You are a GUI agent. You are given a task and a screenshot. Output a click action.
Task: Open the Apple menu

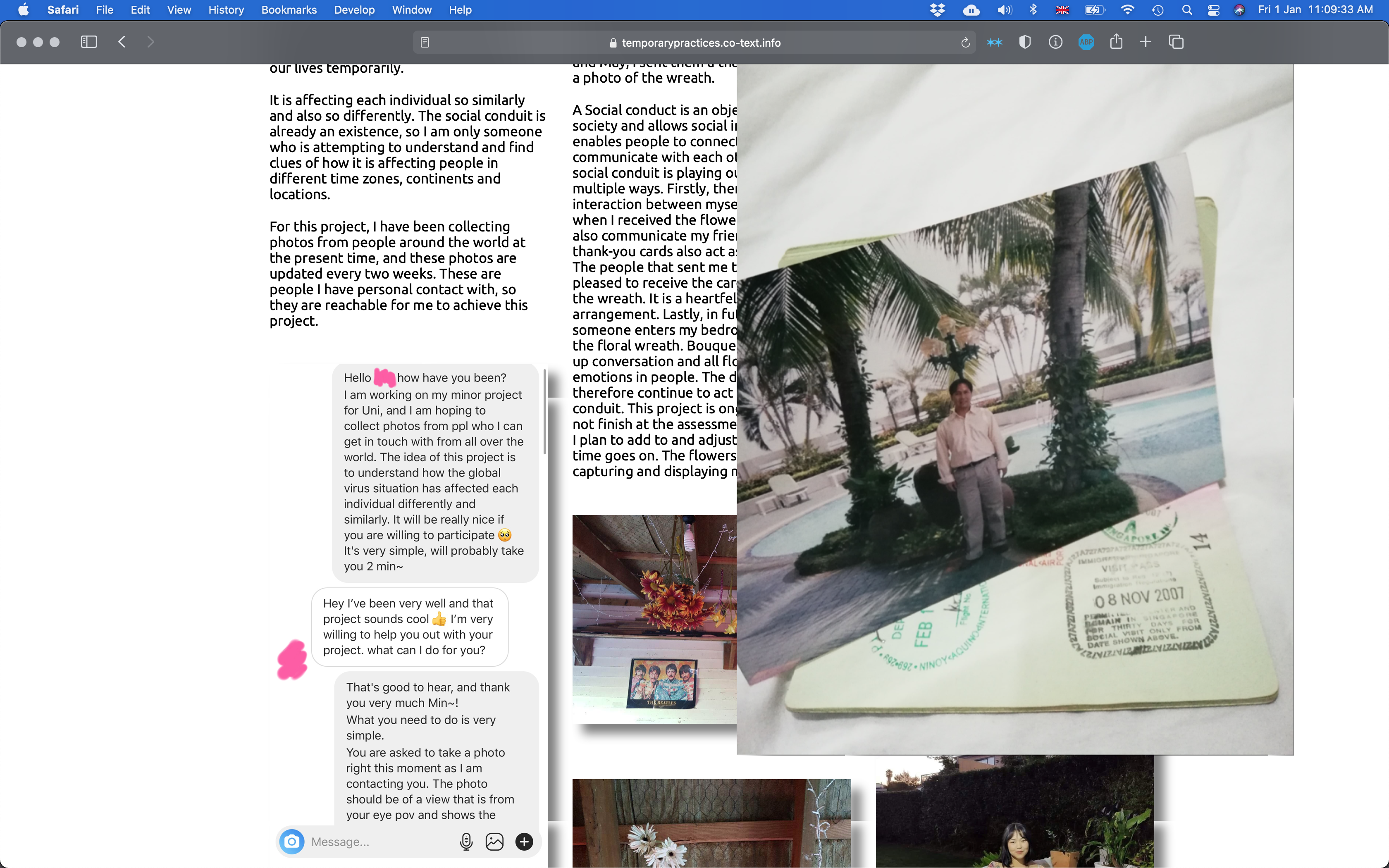click(x=24, y=10)
